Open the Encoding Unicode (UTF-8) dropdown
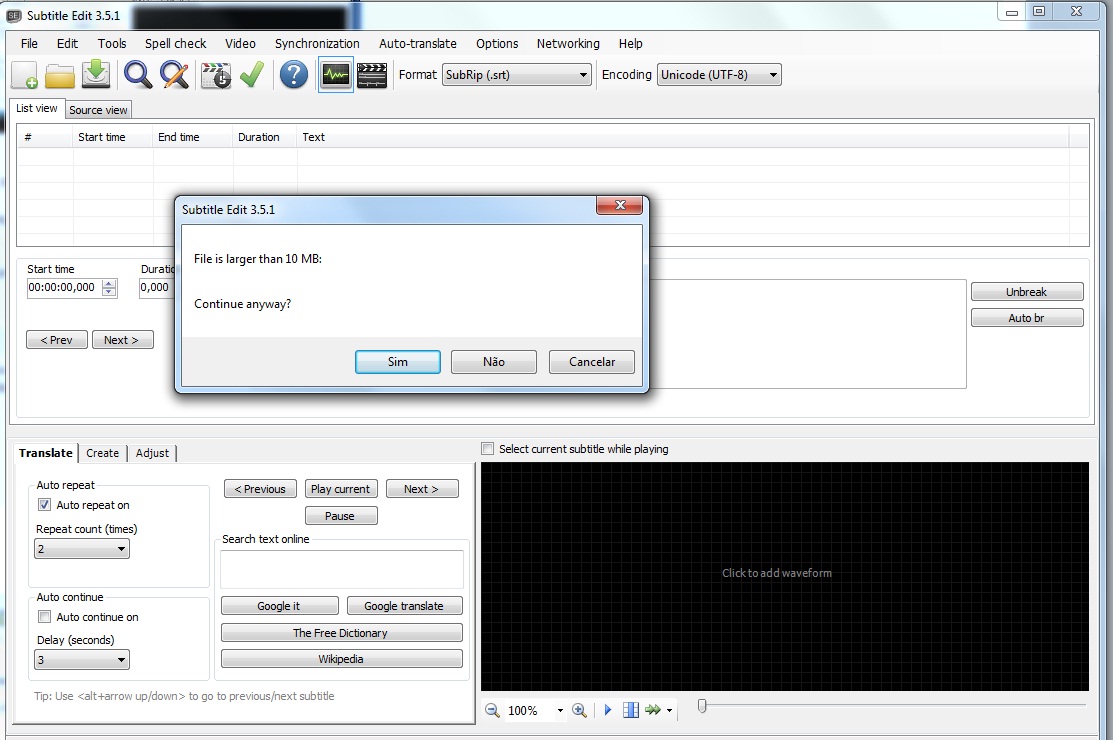1113x740 pixels. (719, 74)
